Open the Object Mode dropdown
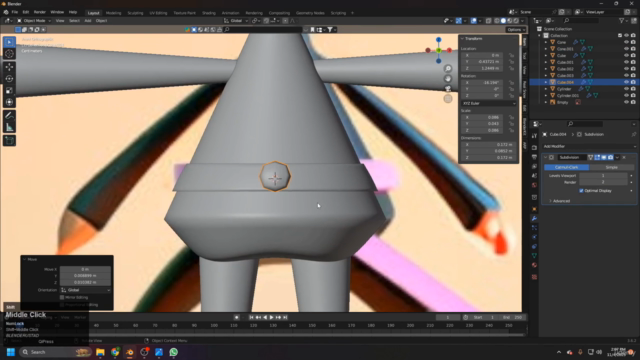 click(34, 20)
